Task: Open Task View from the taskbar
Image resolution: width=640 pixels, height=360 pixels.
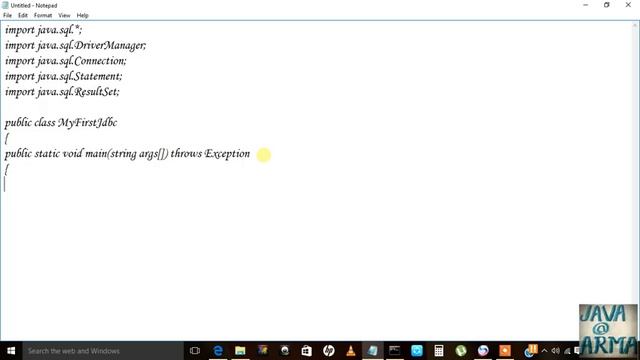Action: [x=195, y=351]
